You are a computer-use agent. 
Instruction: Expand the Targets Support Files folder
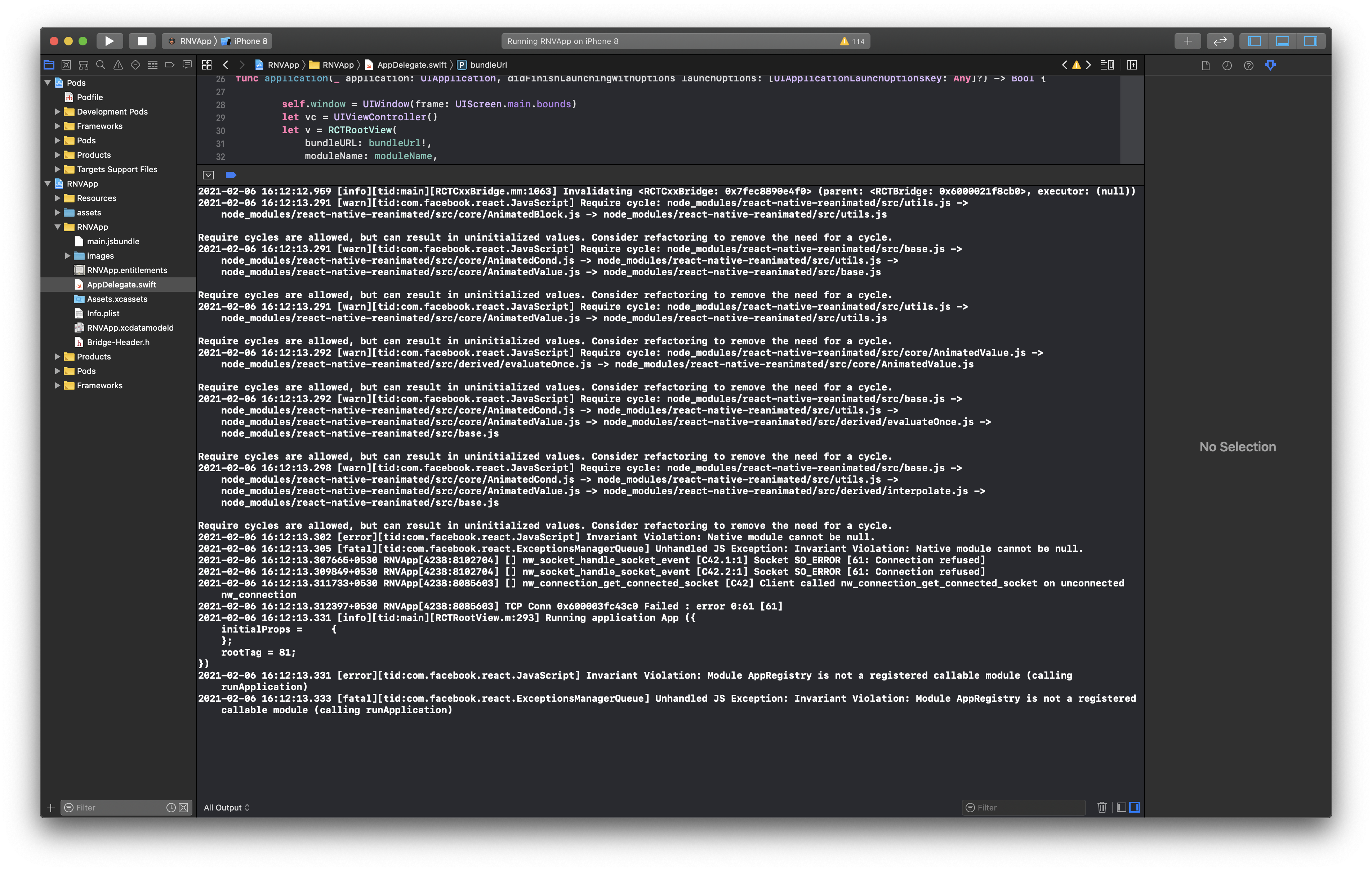58,169
